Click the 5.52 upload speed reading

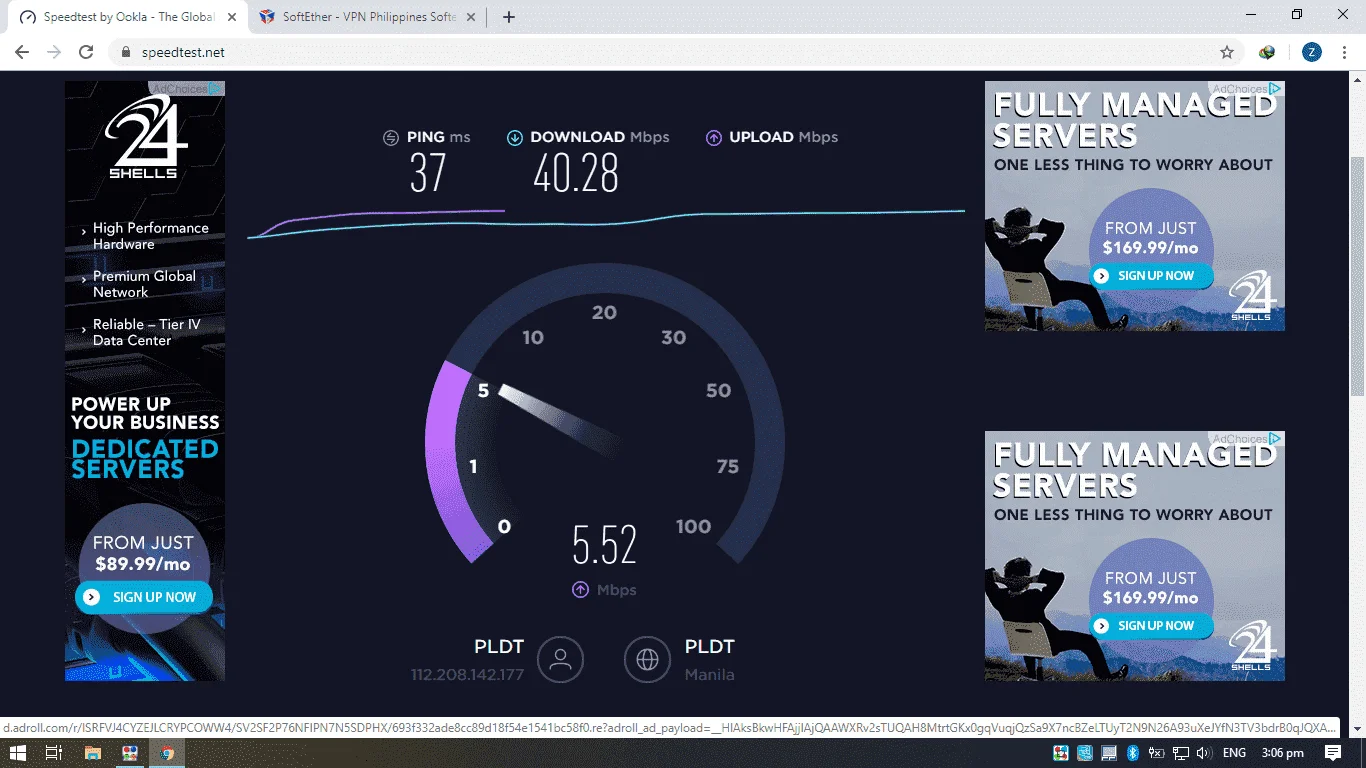(604, 545)
